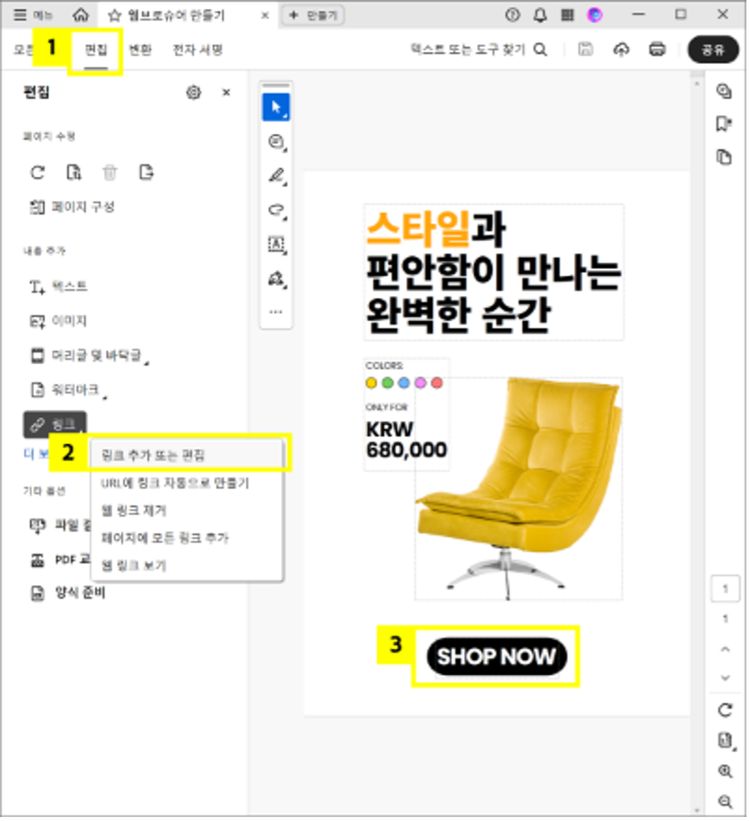Image resolution: width=750 pixels, height=821 pixels.
Task: Close the 편집 side panel
Action: click(x=226, y=93)
